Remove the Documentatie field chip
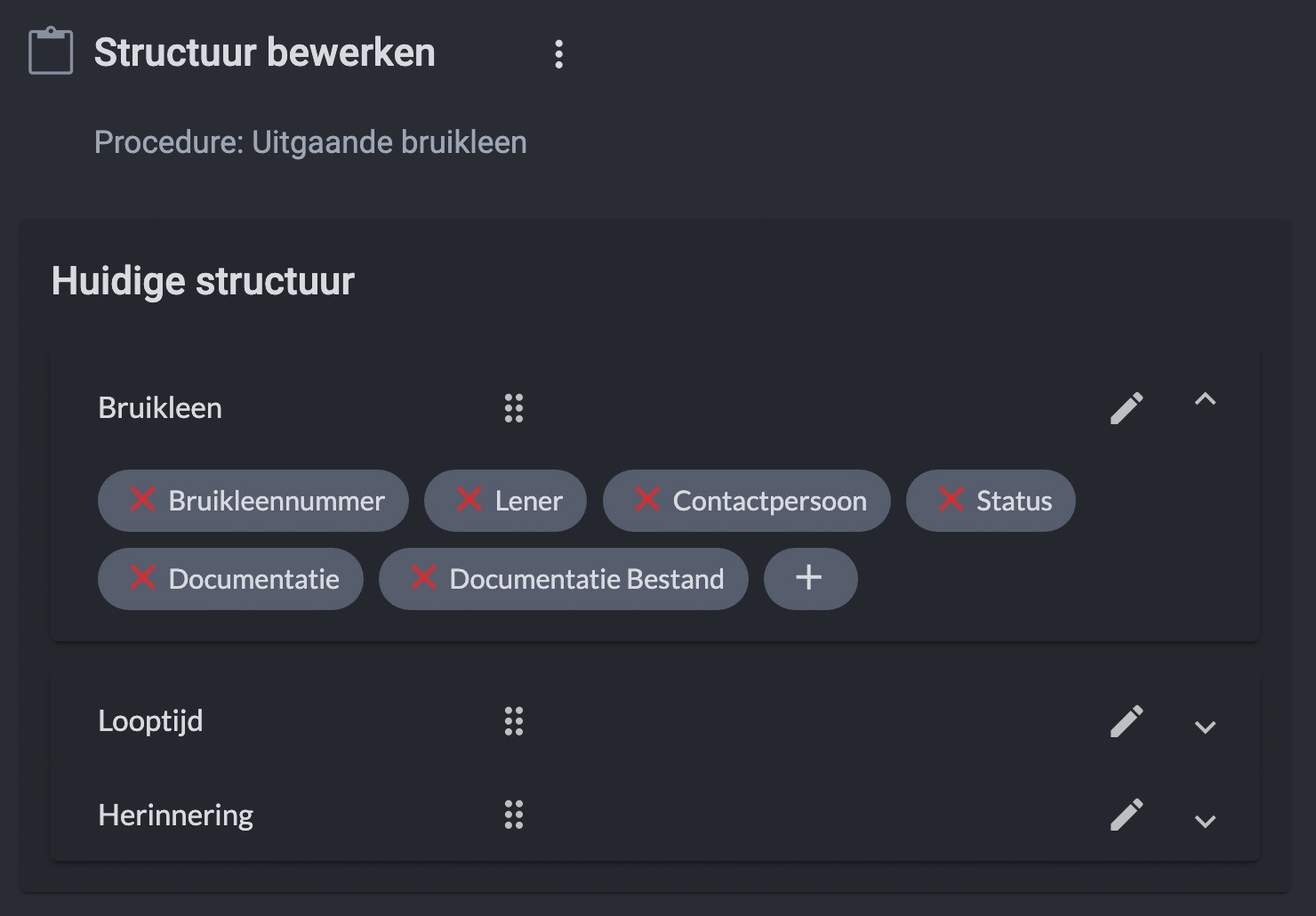 (x=143, y=578)
